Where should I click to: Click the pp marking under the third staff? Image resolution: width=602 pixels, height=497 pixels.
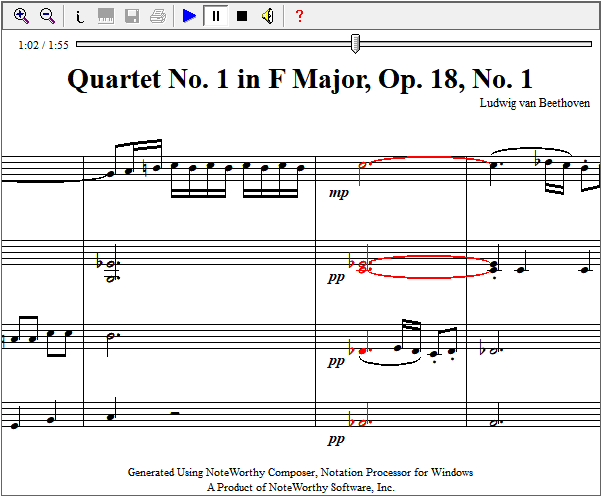[336, 362]
